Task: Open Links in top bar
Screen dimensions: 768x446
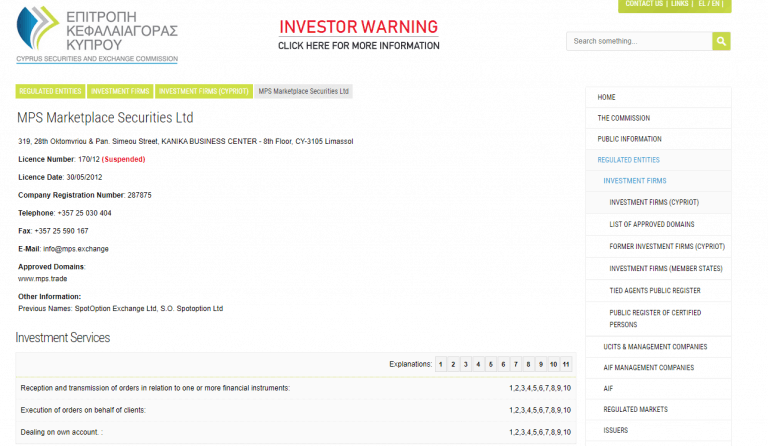Action: coord(679,4)
